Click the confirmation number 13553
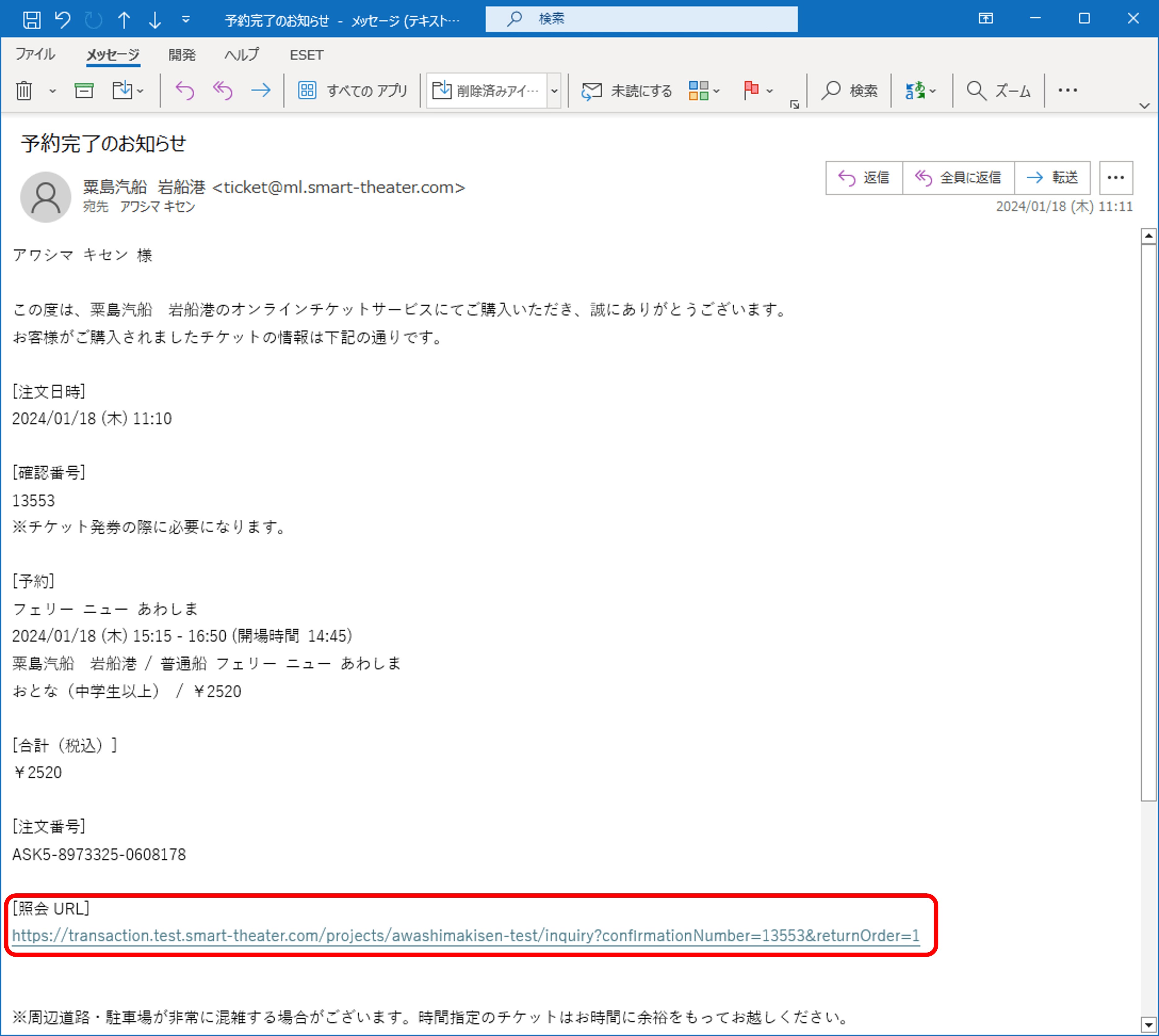The image size is (1159, 1036). click(33, 501)
